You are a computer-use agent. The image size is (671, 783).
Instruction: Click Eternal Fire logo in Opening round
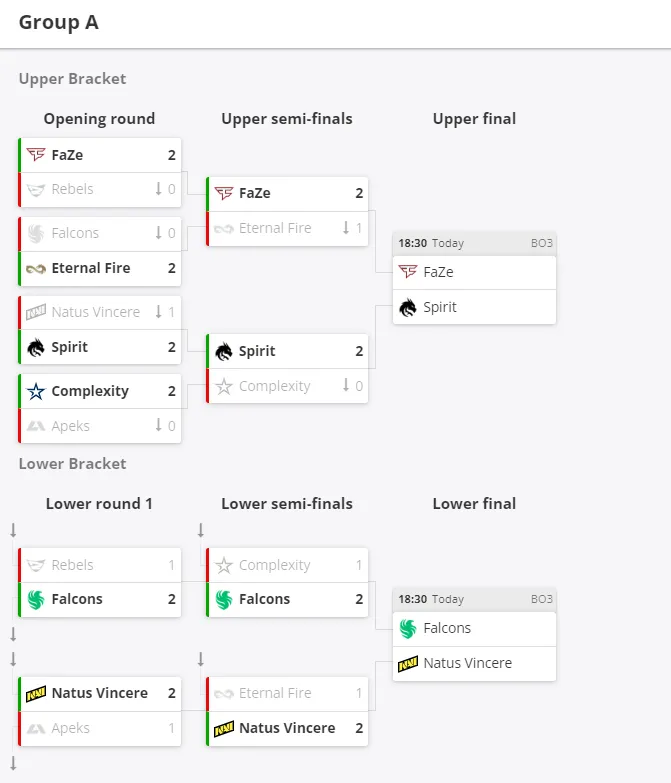tap(36, 269)
